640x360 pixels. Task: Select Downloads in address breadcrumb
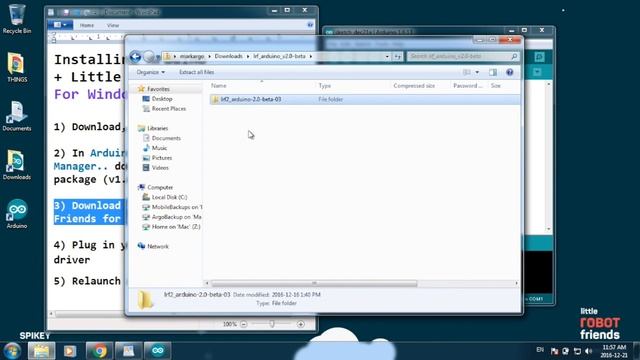tap(229, 56)
